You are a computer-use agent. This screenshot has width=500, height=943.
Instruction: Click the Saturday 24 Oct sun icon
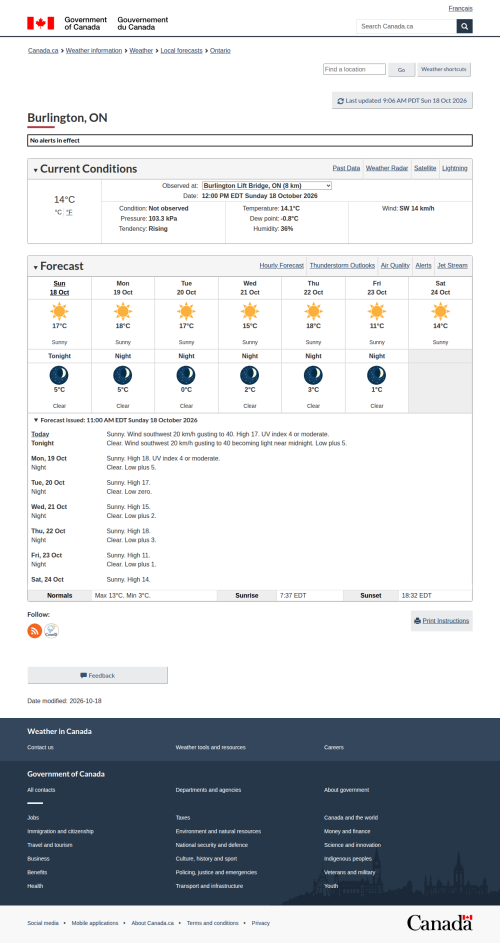[440, 312]
